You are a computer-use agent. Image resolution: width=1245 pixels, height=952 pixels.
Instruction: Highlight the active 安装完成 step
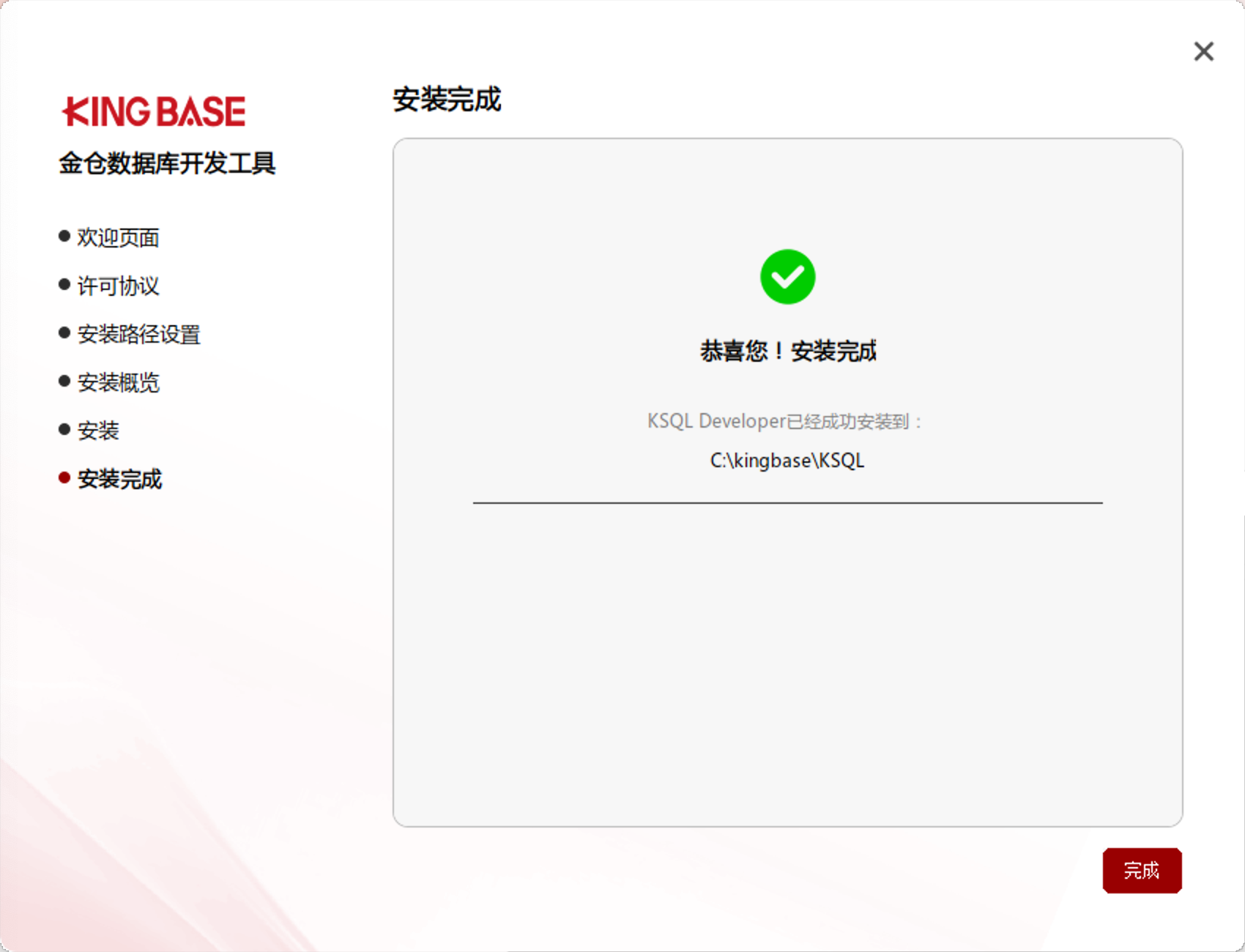119,479
